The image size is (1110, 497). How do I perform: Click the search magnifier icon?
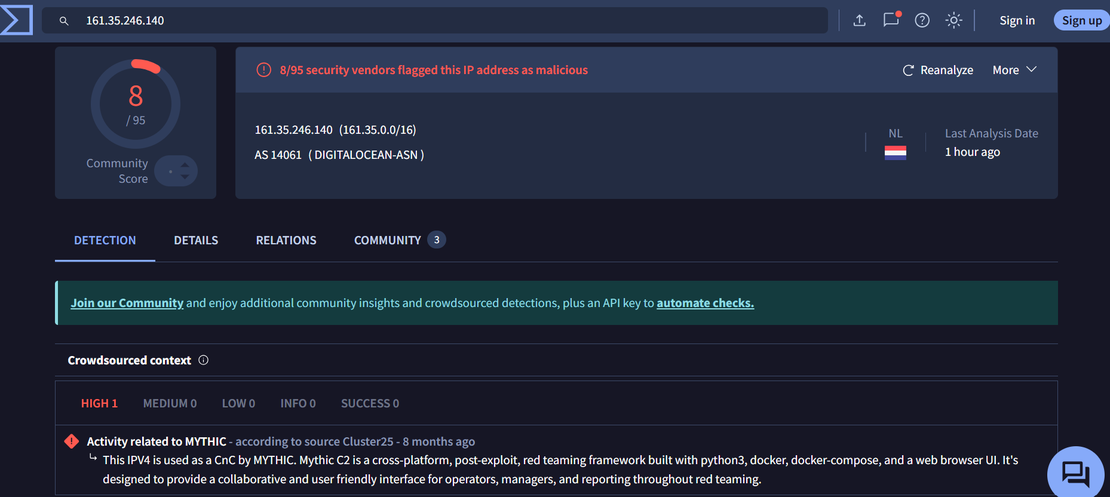click(64, 21)
